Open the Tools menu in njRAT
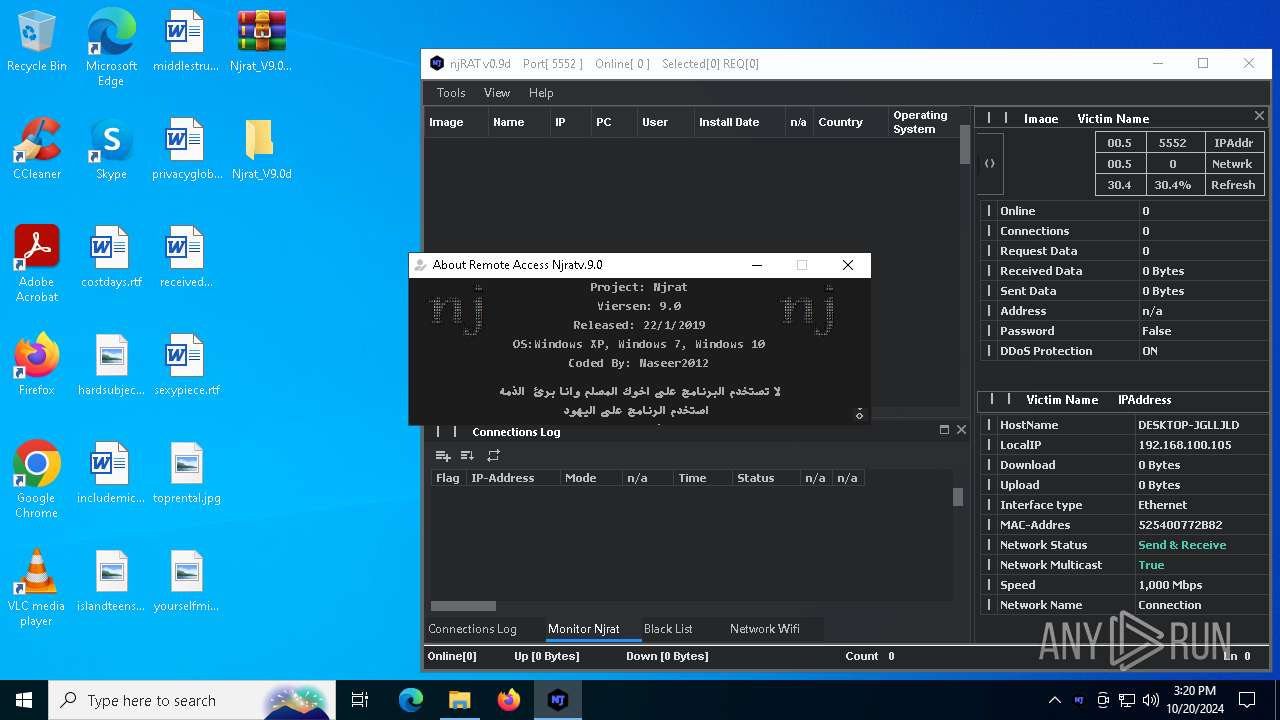Screen dimensions: 1280x720 (451, 93)
